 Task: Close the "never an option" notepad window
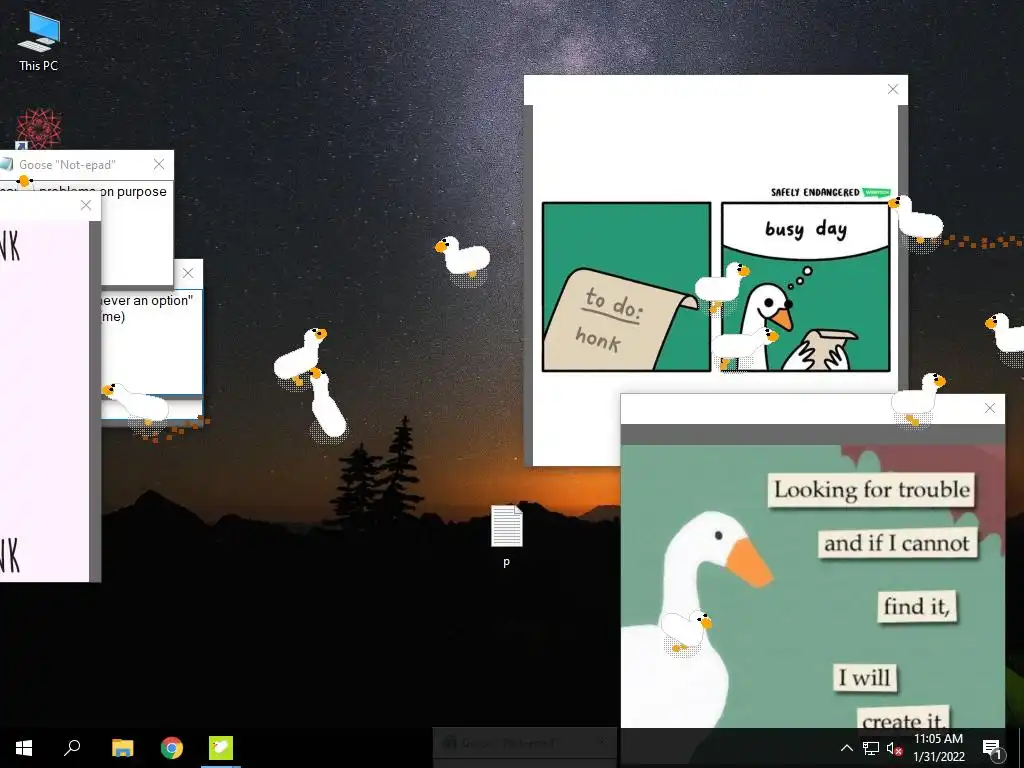[x=188, y=273]
